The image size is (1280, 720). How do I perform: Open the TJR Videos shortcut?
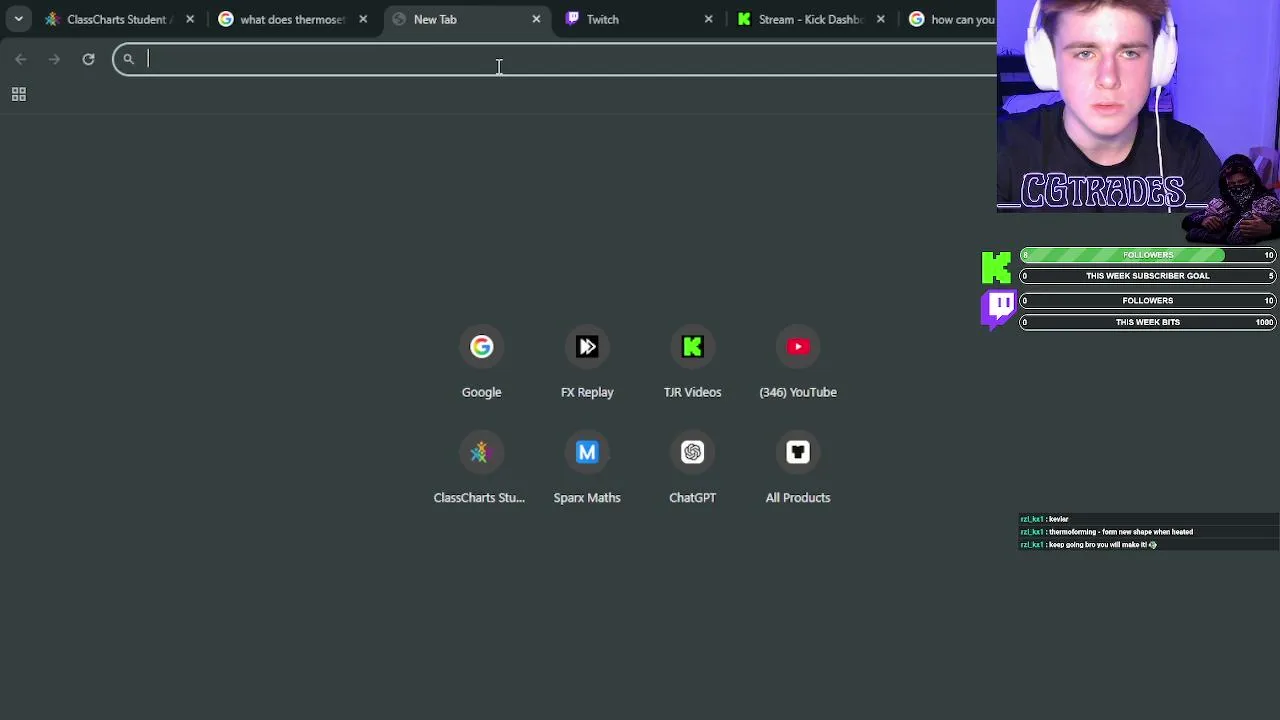pos(692,362)
